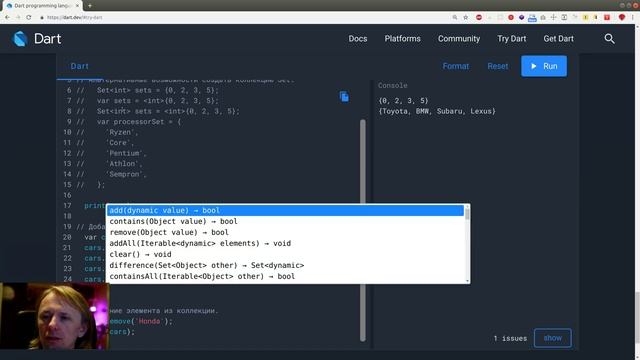This screenshot has height=360, width=640.
Task: Reload the page with the refresh icon
Action: (x=29, y=18)
